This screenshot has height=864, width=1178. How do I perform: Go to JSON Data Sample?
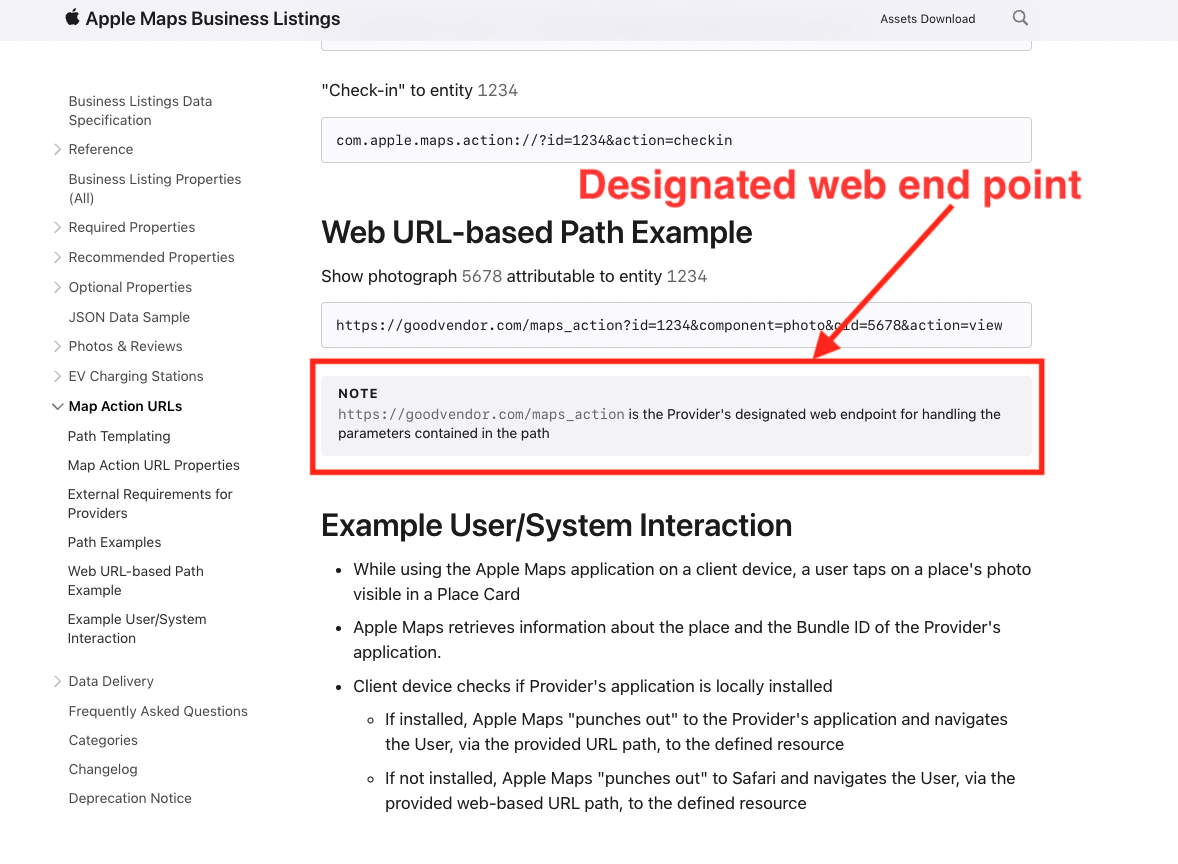pyautogui.click(x=129, y=317)
